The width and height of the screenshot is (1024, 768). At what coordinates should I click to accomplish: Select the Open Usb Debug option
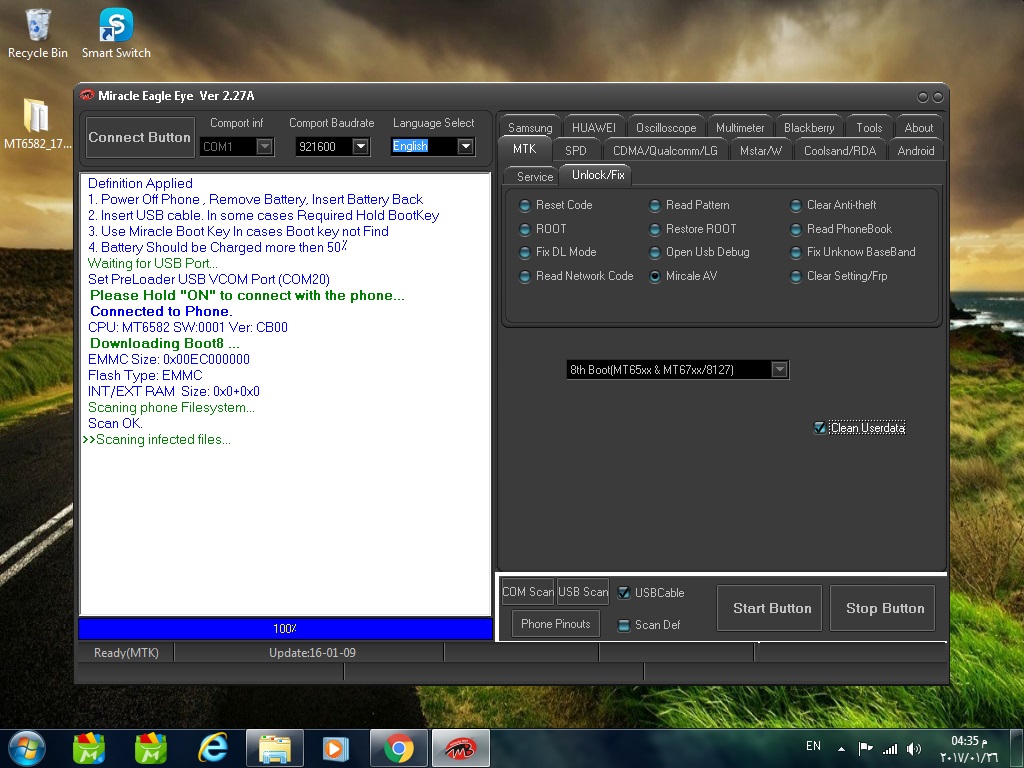click(x=699, y=252)
